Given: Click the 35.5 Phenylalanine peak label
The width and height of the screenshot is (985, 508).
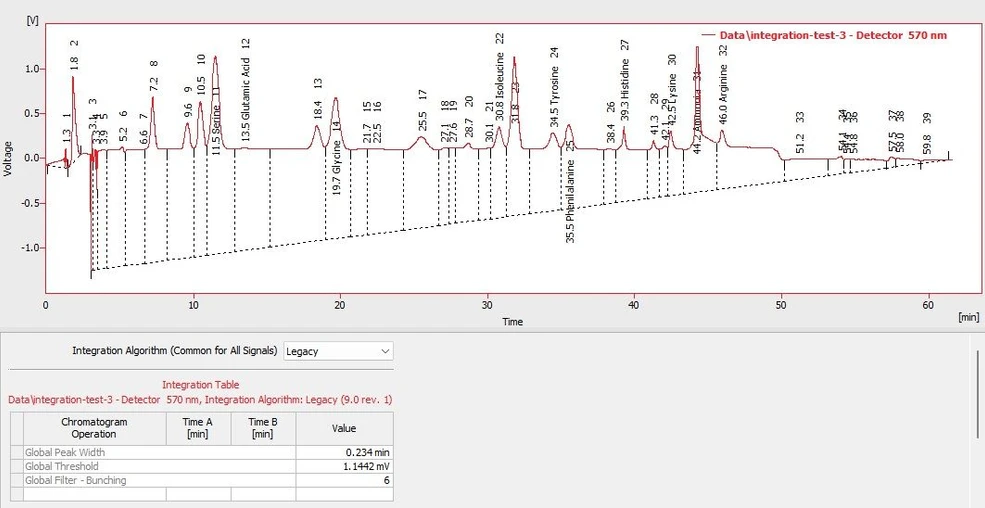Looking at the screenshot, I should pos(570,203).
